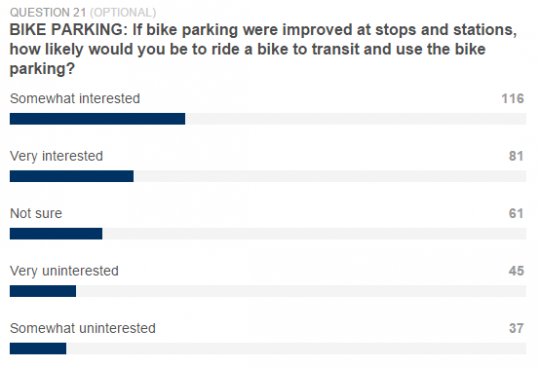Click the (OPTIONAL) tag text
540x367 pixels.
tap(123, 12)
